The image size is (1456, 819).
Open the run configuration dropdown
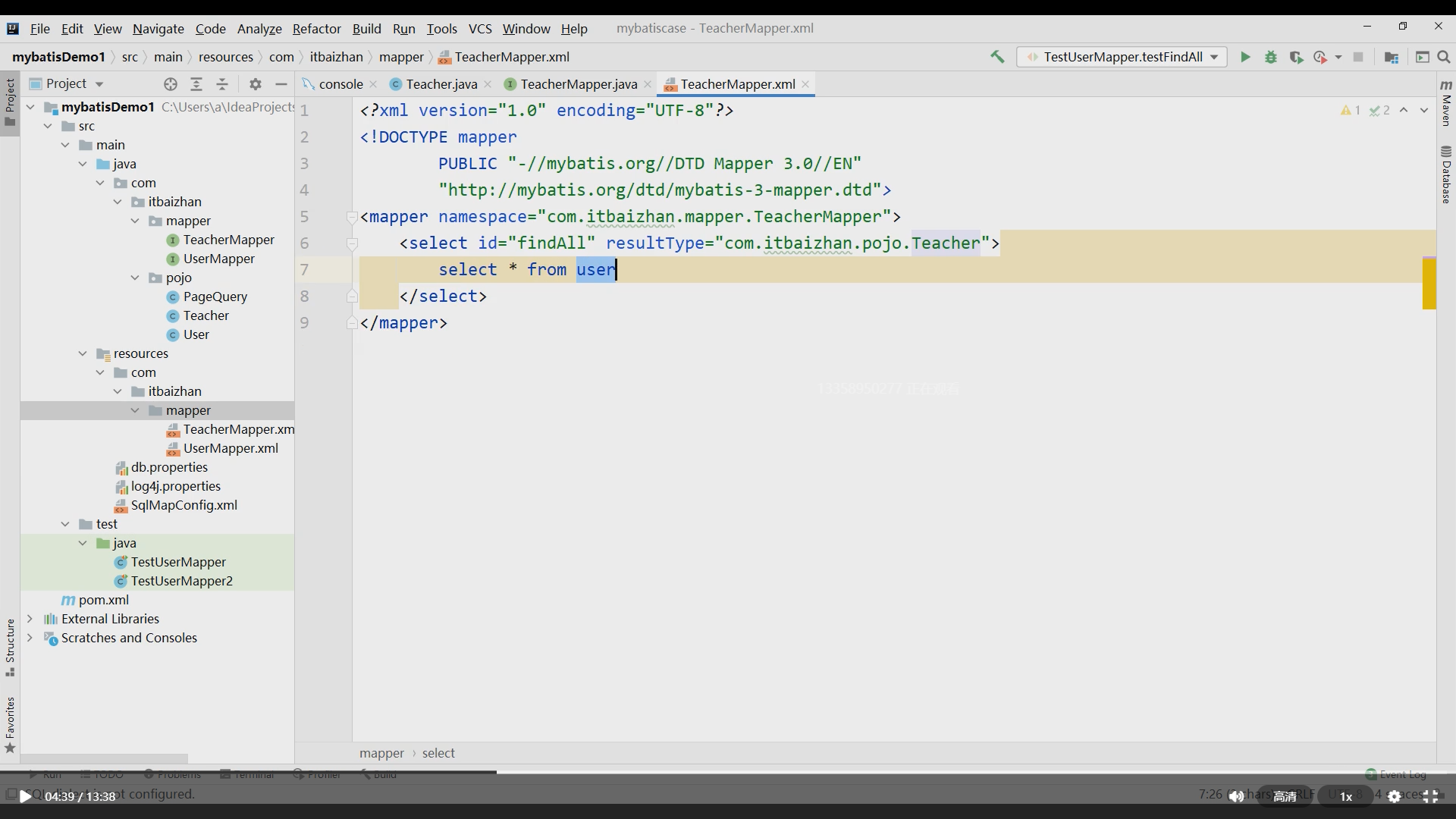click(1122, 57)
